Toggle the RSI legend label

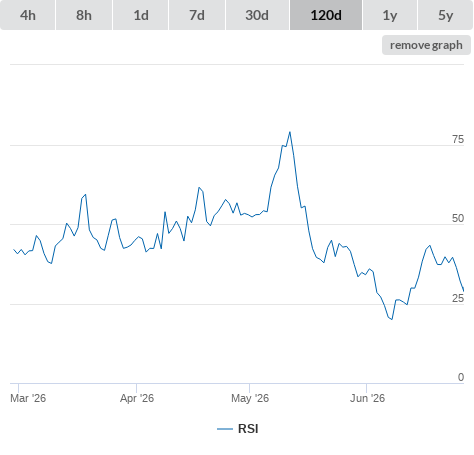(x=248, y=429)
